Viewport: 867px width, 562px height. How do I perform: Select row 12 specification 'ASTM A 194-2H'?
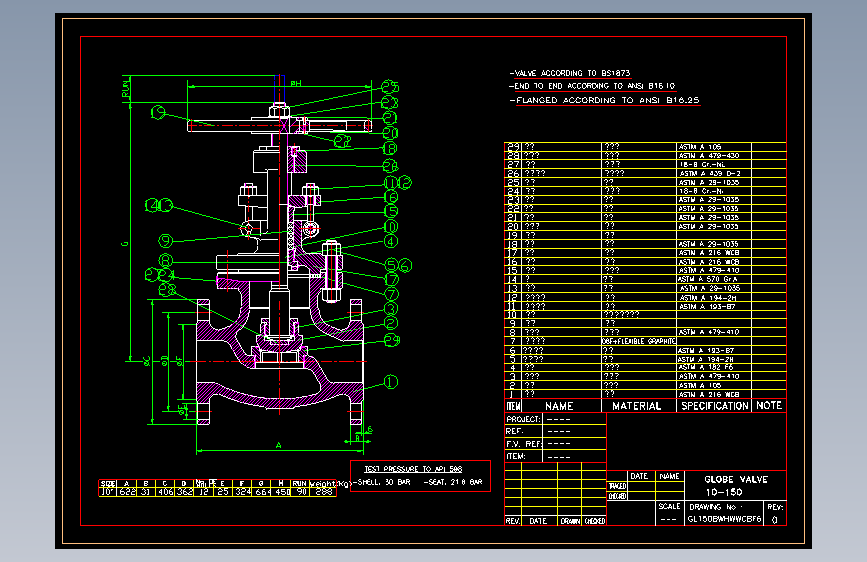(708, 298)
